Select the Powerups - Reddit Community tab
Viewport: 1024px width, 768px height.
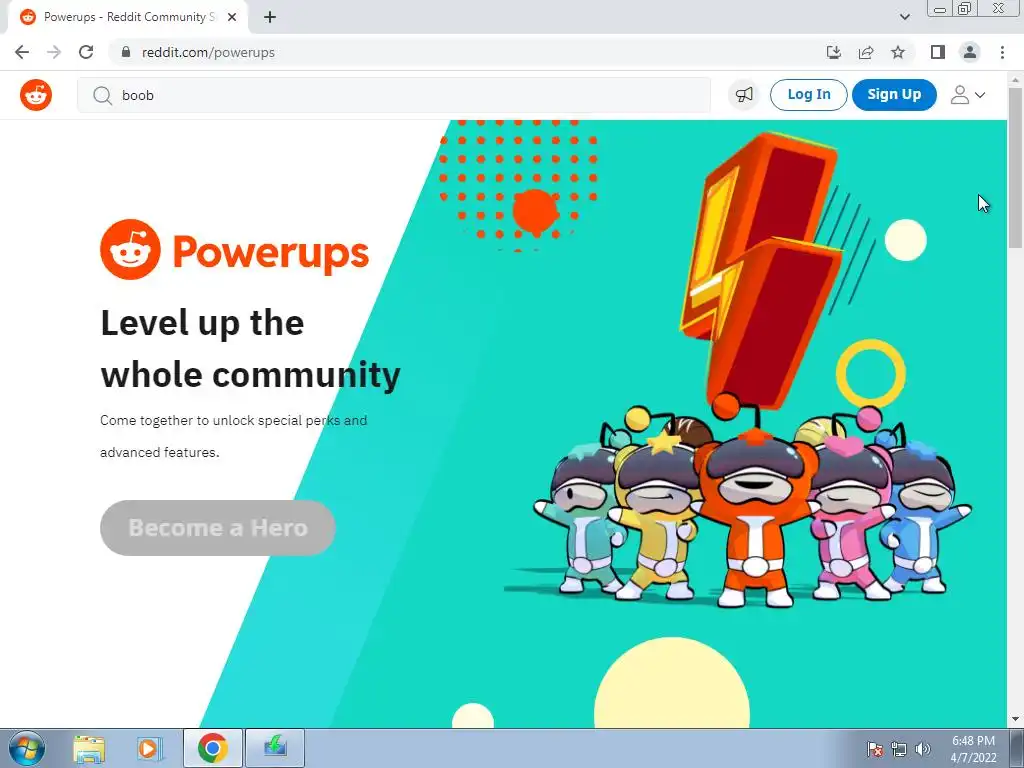pos(128,17)
